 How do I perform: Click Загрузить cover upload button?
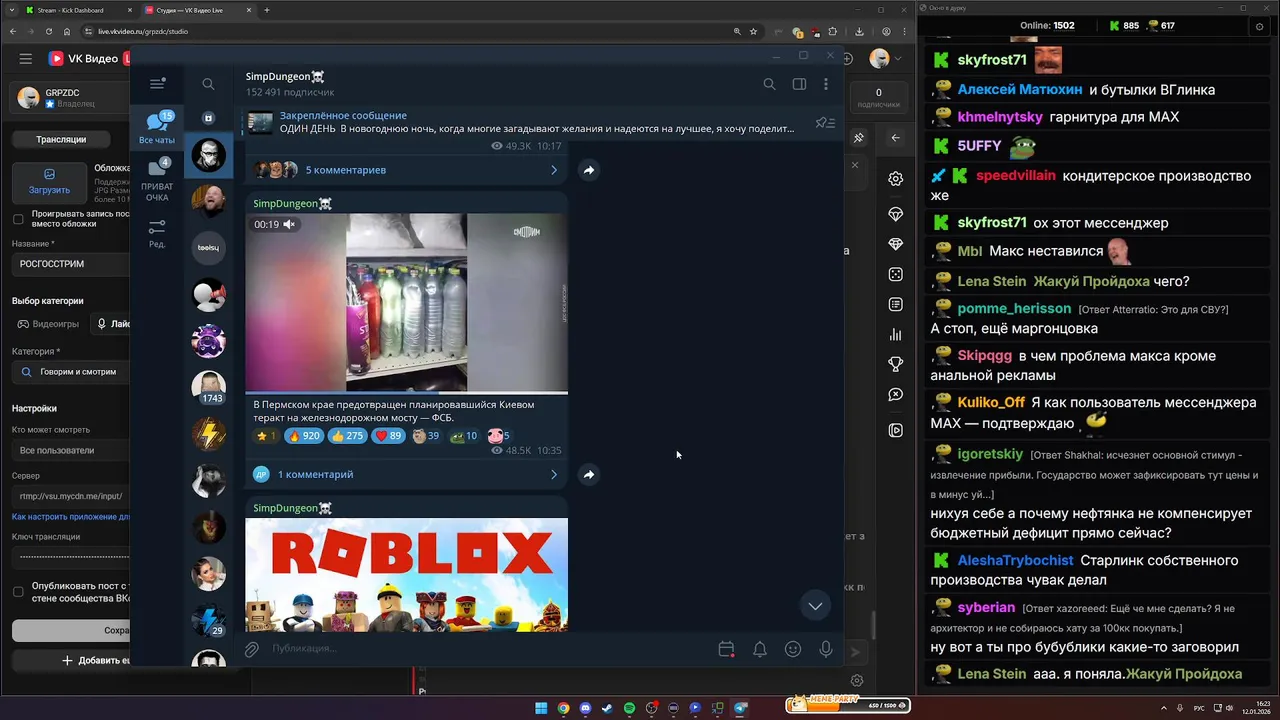(x=49, y=182)
